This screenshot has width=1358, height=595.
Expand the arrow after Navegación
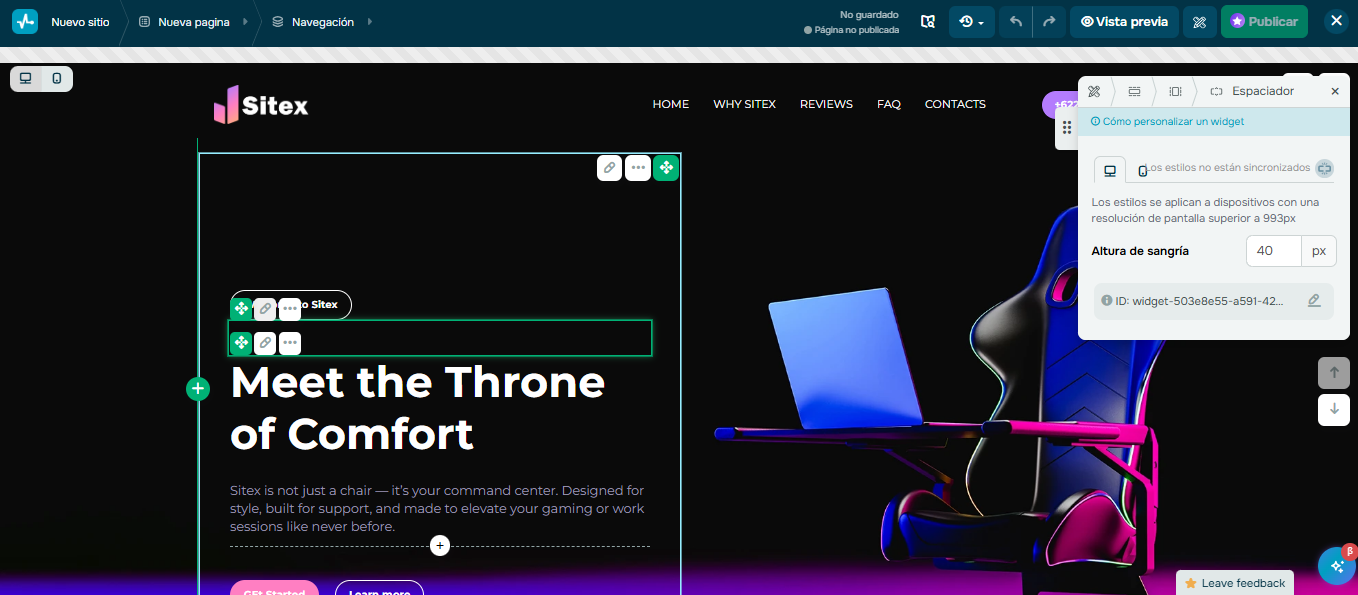[370, 22]
